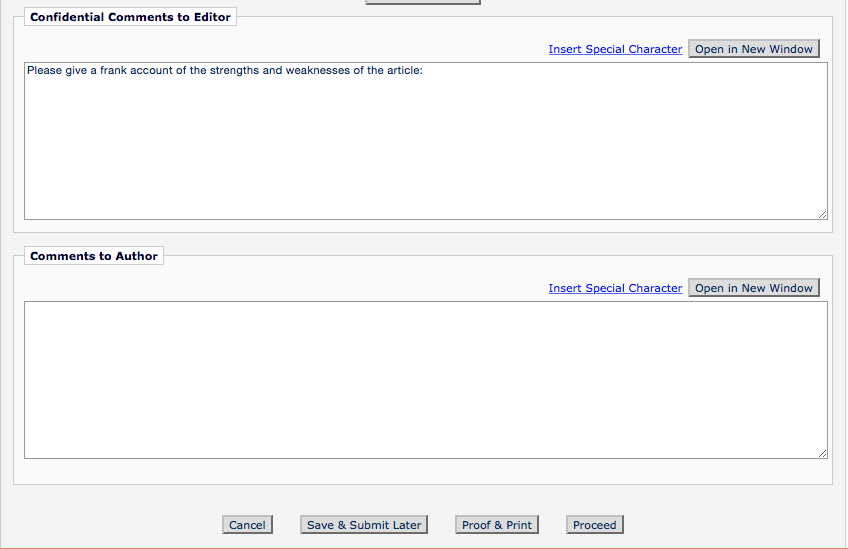This screenshot has width=848, height=549.
Task: Click the partially visible button at top
Action: pos(423,2)
